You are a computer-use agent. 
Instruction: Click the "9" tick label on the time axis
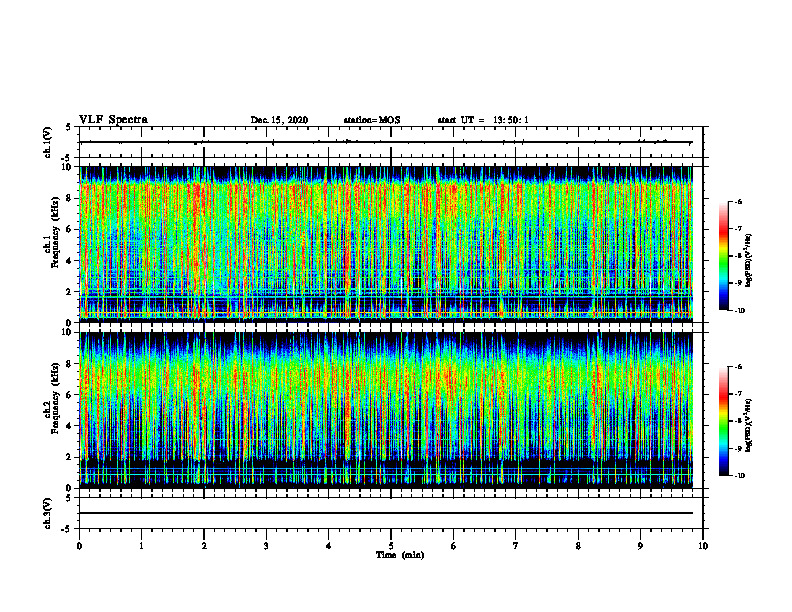coord(640,546)
